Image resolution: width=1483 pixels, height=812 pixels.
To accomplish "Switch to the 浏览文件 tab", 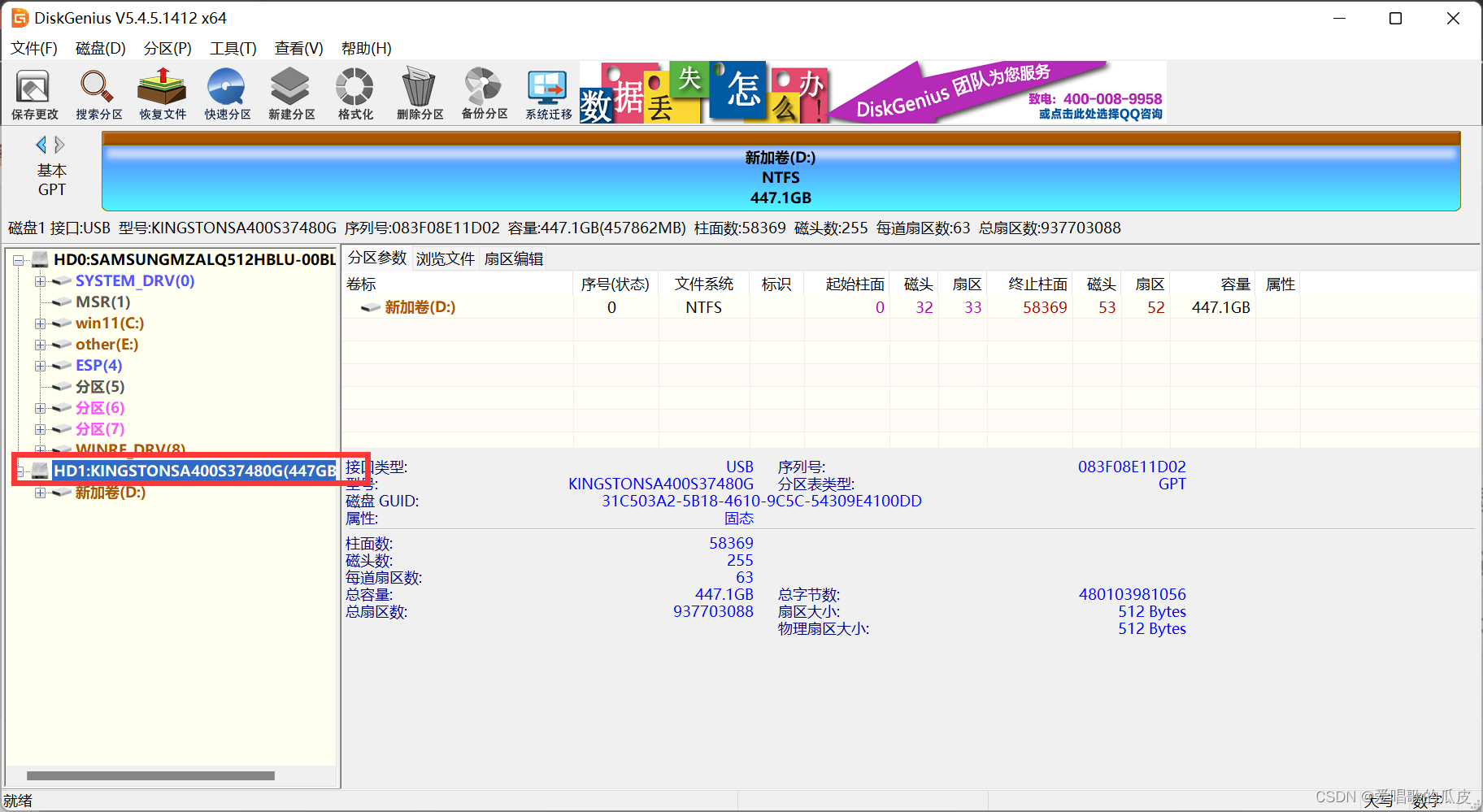I will pyautogui.click(x=446, y=258).
